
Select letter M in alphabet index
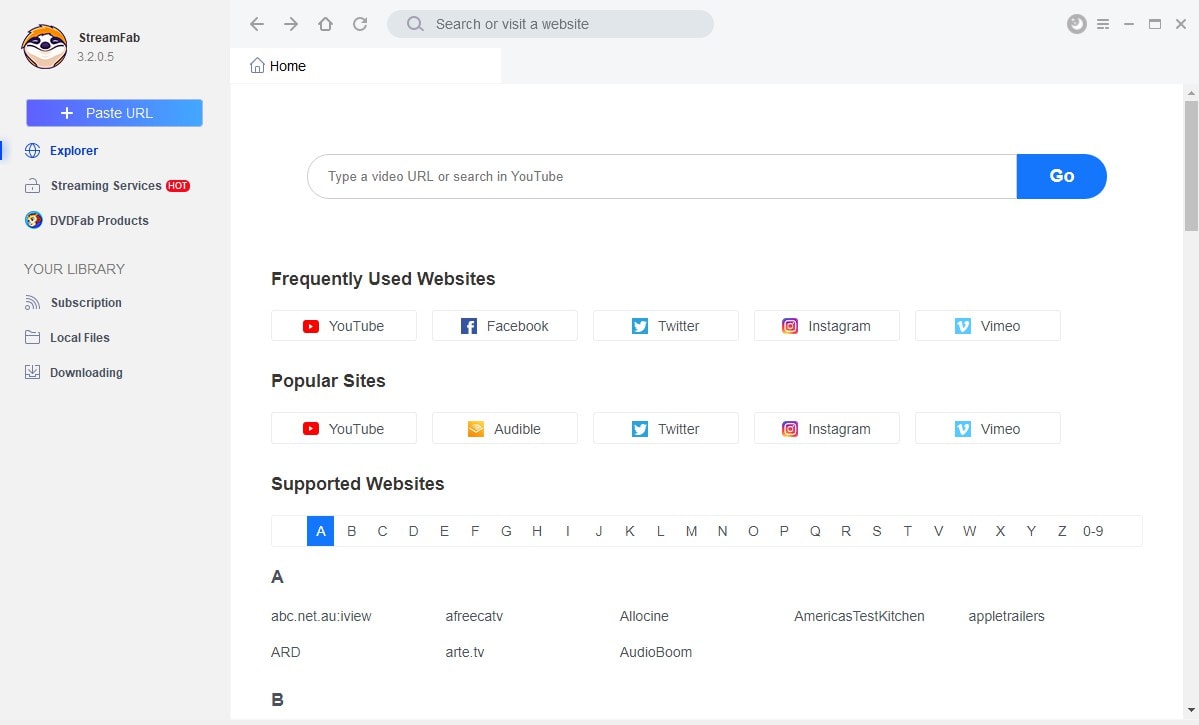tap(691, 531)
